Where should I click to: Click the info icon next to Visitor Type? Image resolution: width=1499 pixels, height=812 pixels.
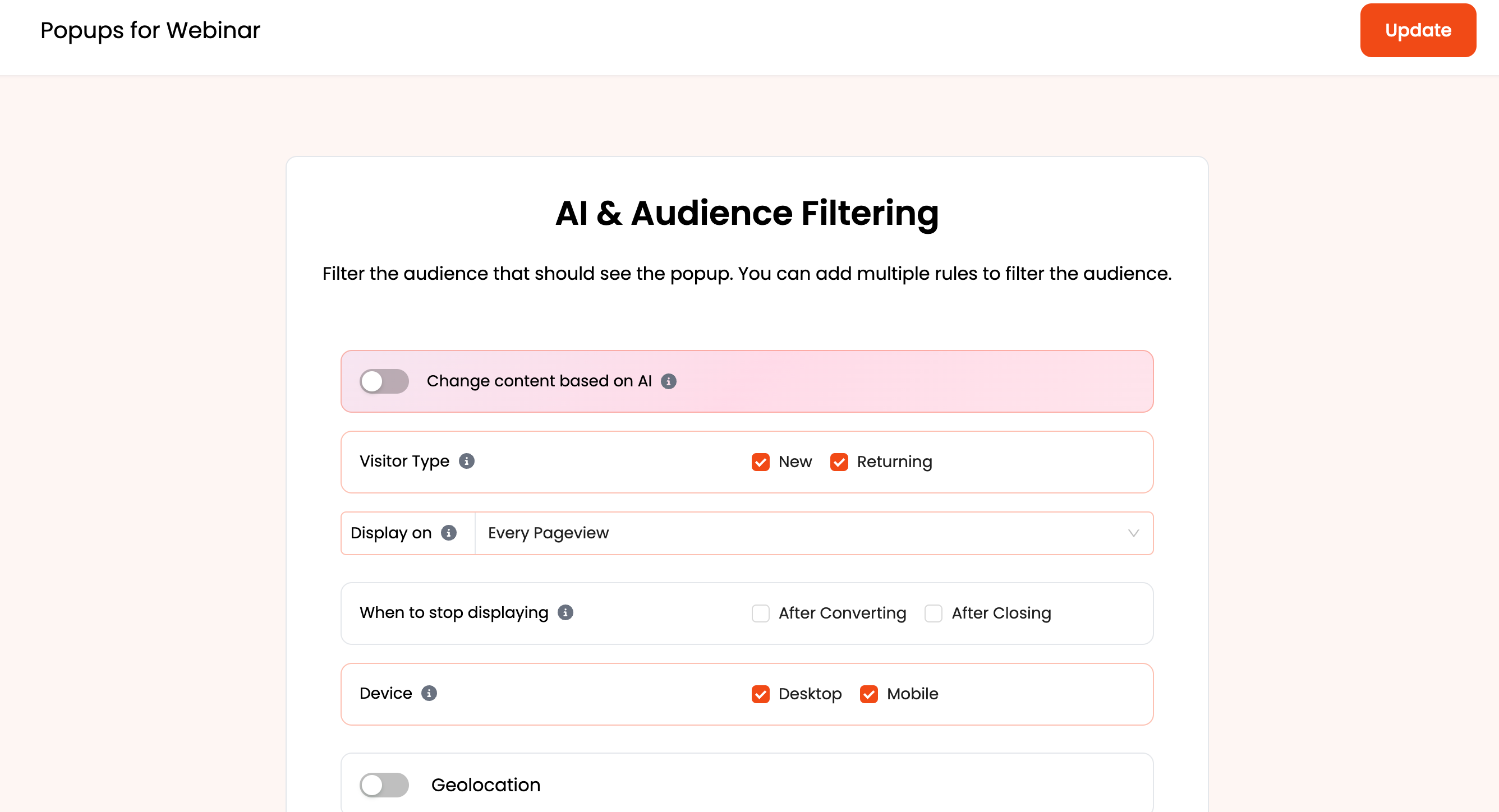[466, 461]
